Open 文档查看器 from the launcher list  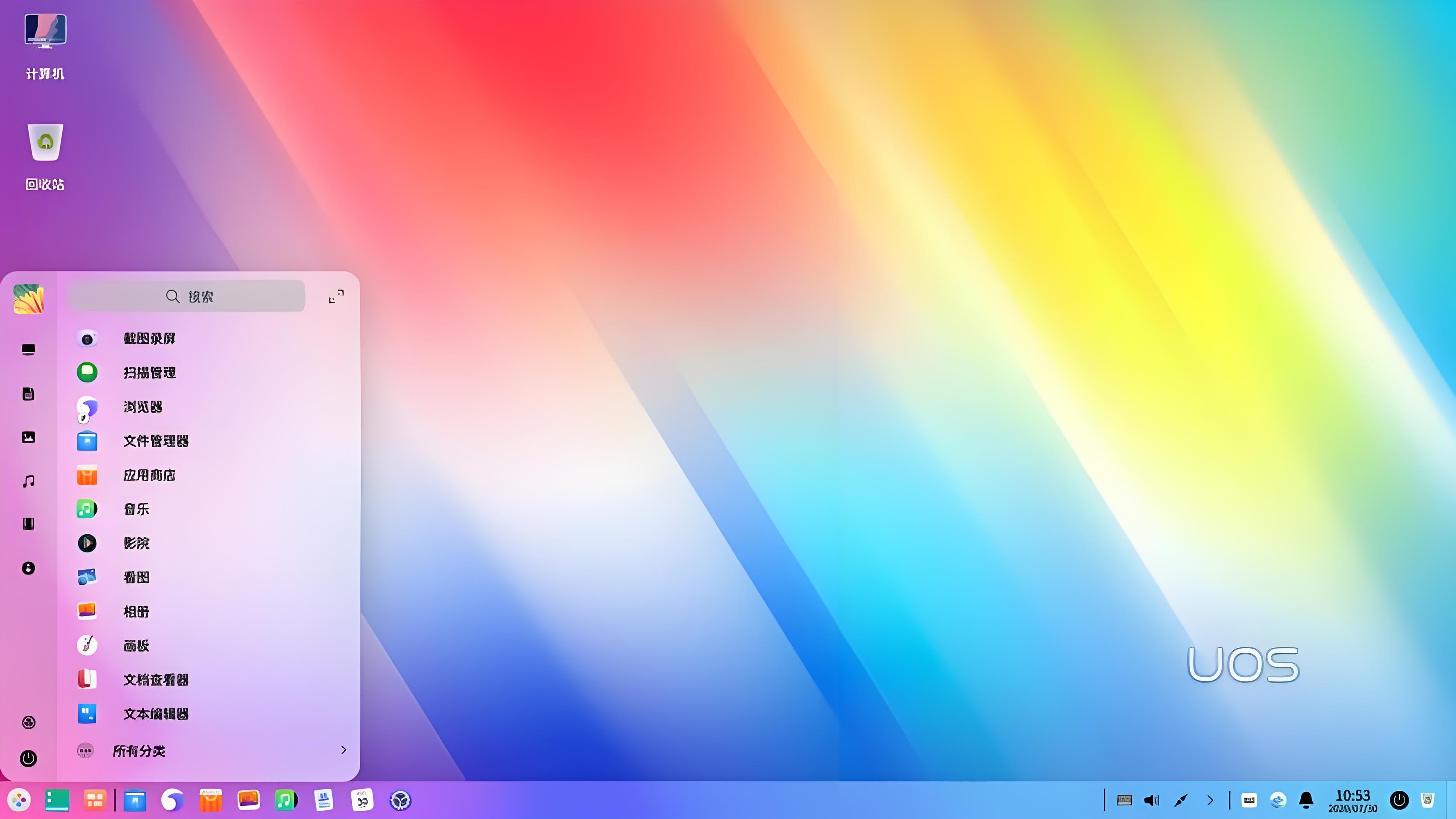[x=209, y=679]
